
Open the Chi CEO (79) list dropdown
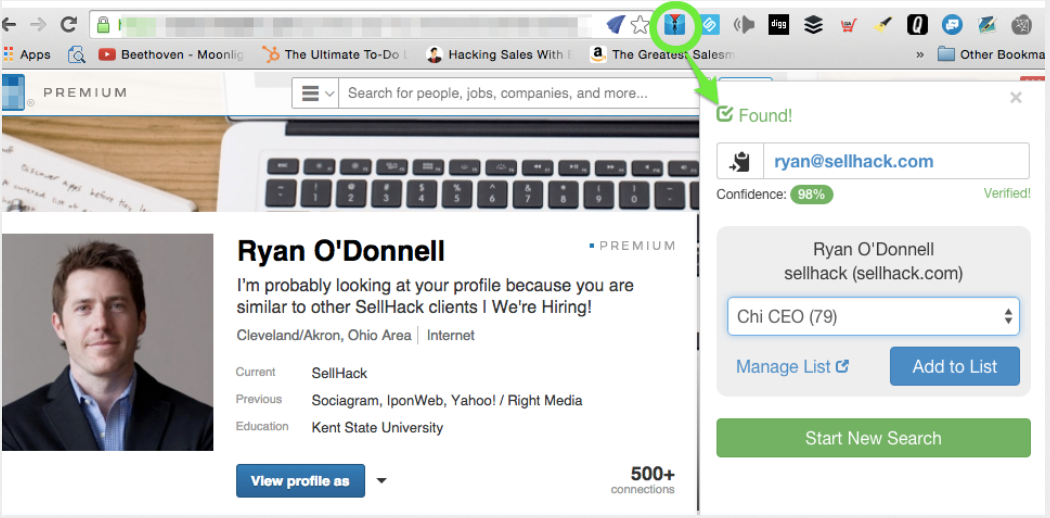[x=873, y=317]
